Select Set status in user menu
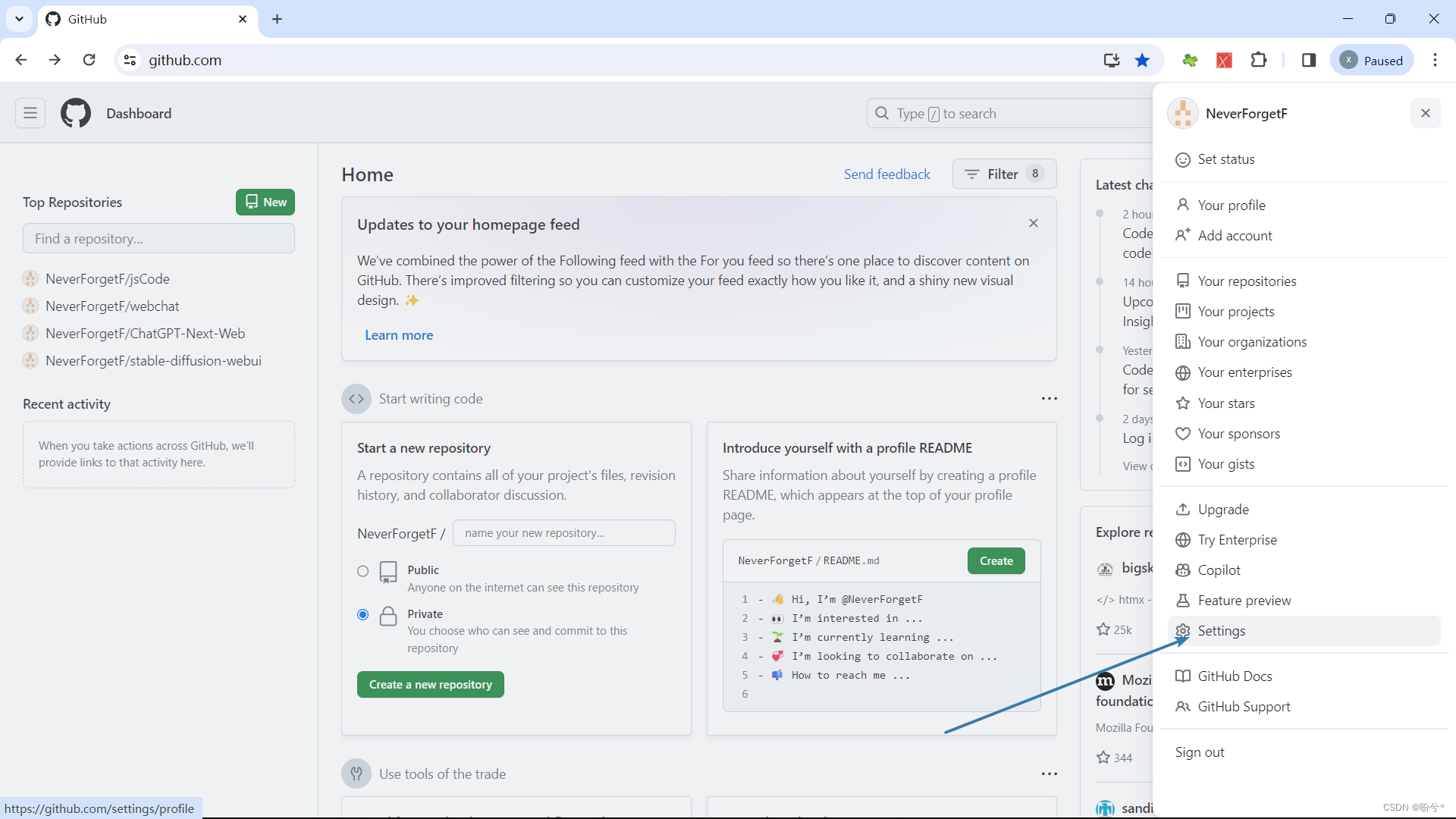 (1304, 159)
